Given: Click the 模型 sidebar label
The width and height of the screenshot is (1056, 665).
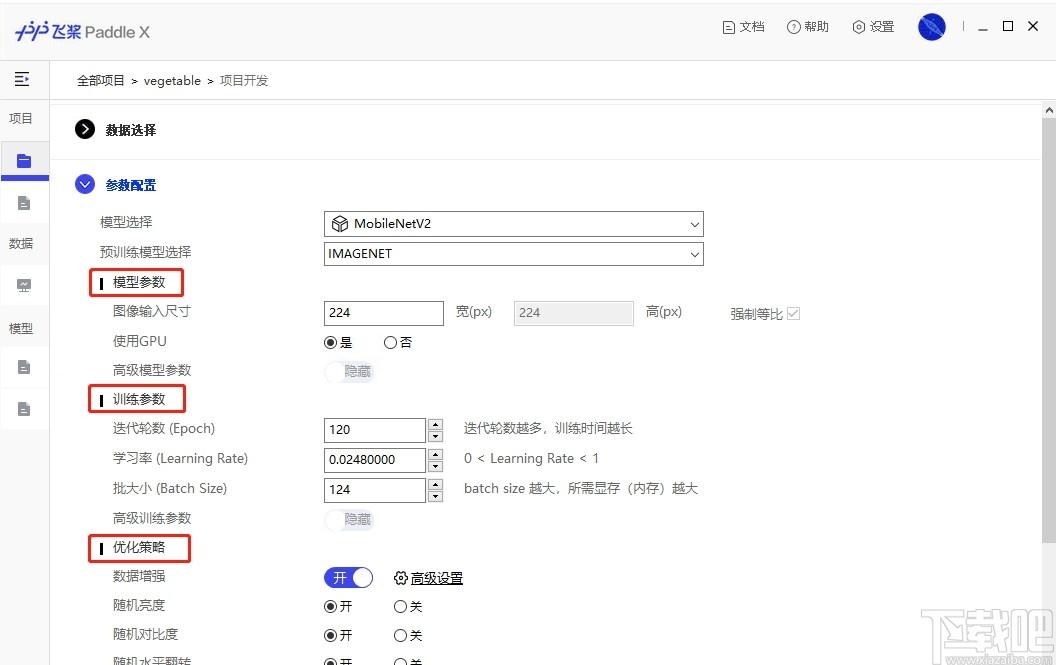Looking at the screenshot, I should tap(20, 329).
